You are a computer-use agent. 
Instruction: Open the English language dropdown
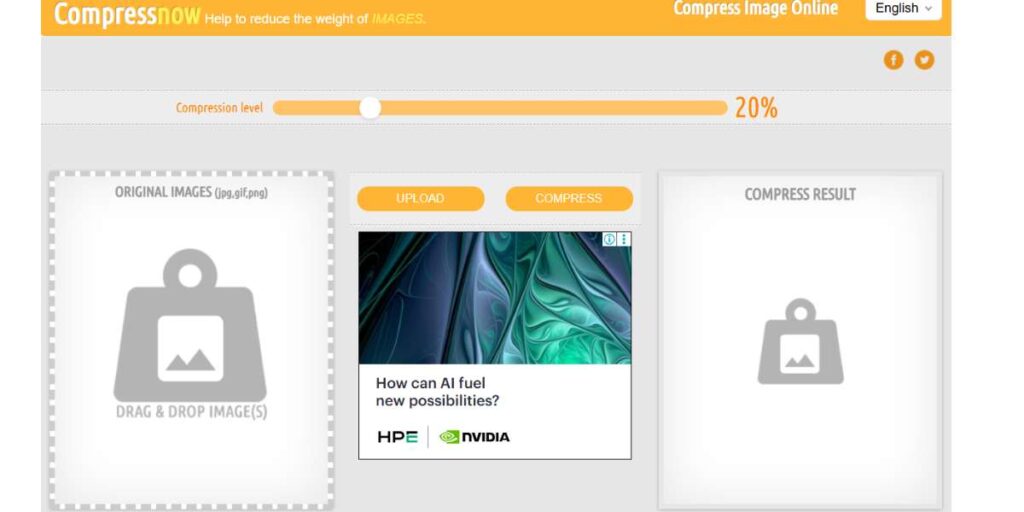pos(903,8)
